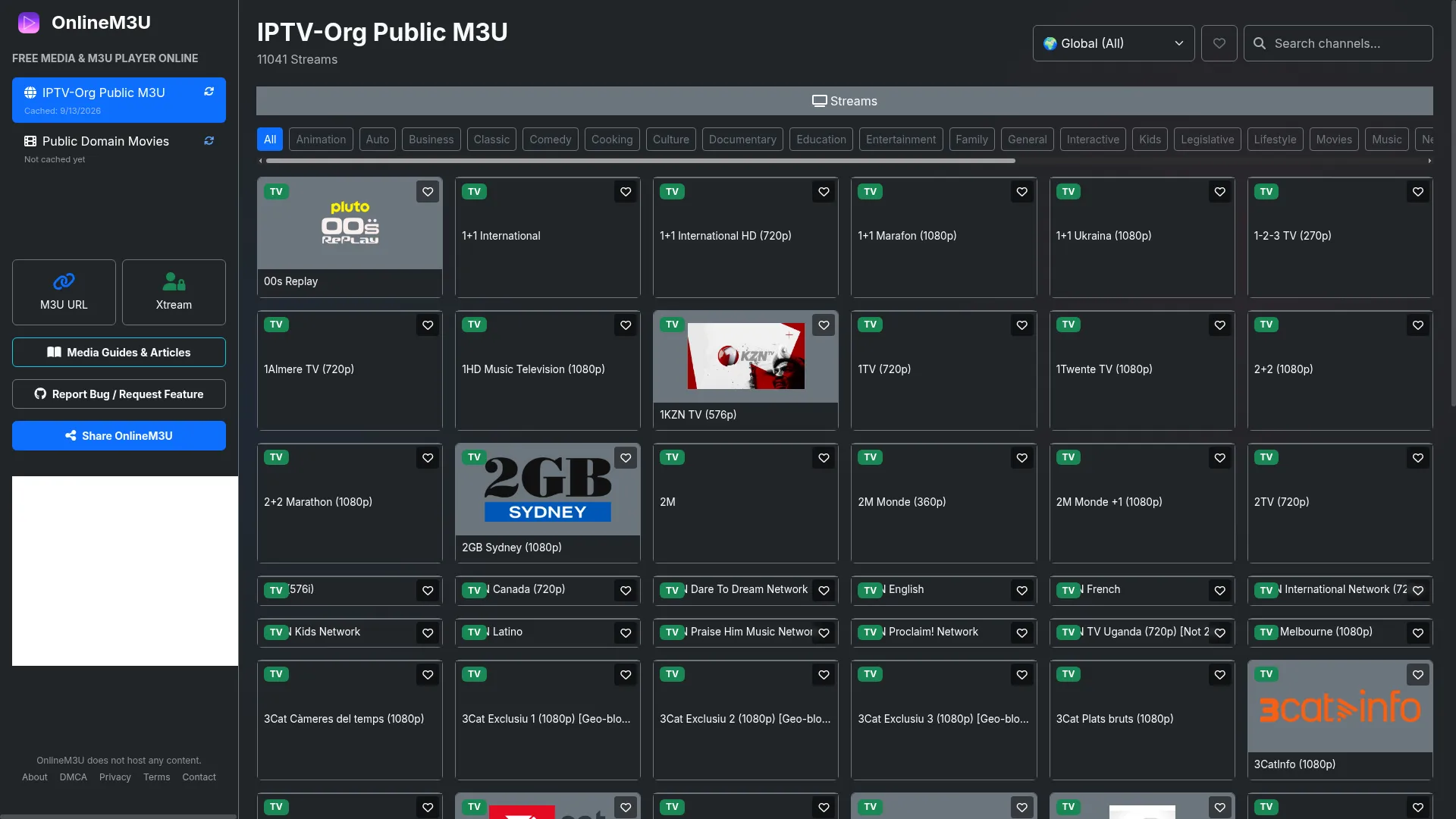Filter channels by Documentary
Viewport: 1456px width, 819px height.
click(742, 140)
